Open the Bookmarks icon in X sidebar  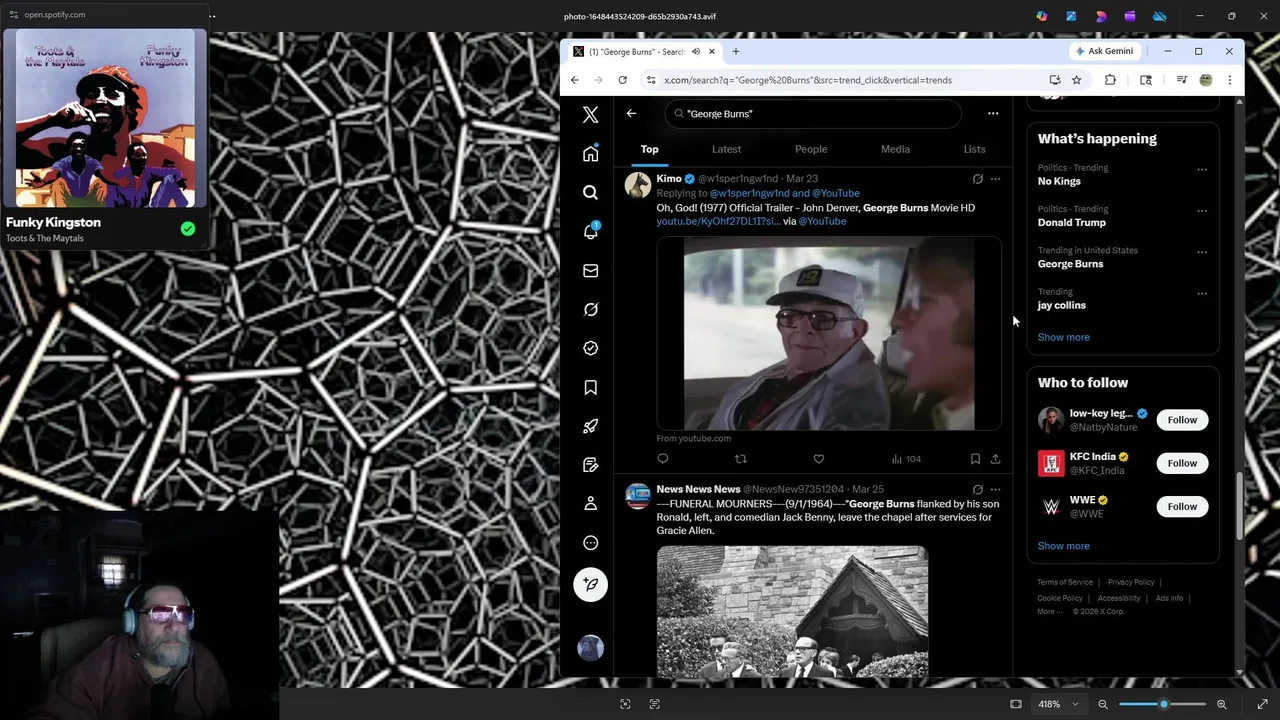[x=590, y=387]
